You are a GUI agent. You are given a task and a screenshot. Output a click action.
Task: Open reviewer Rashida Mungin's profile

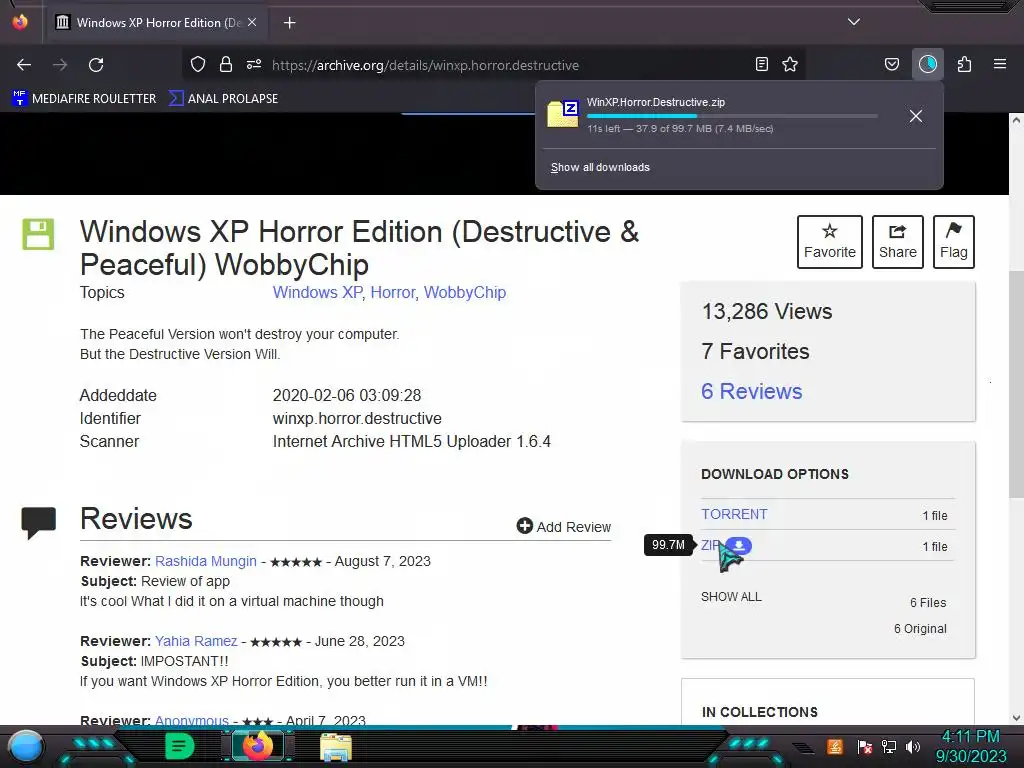[206, 561]
